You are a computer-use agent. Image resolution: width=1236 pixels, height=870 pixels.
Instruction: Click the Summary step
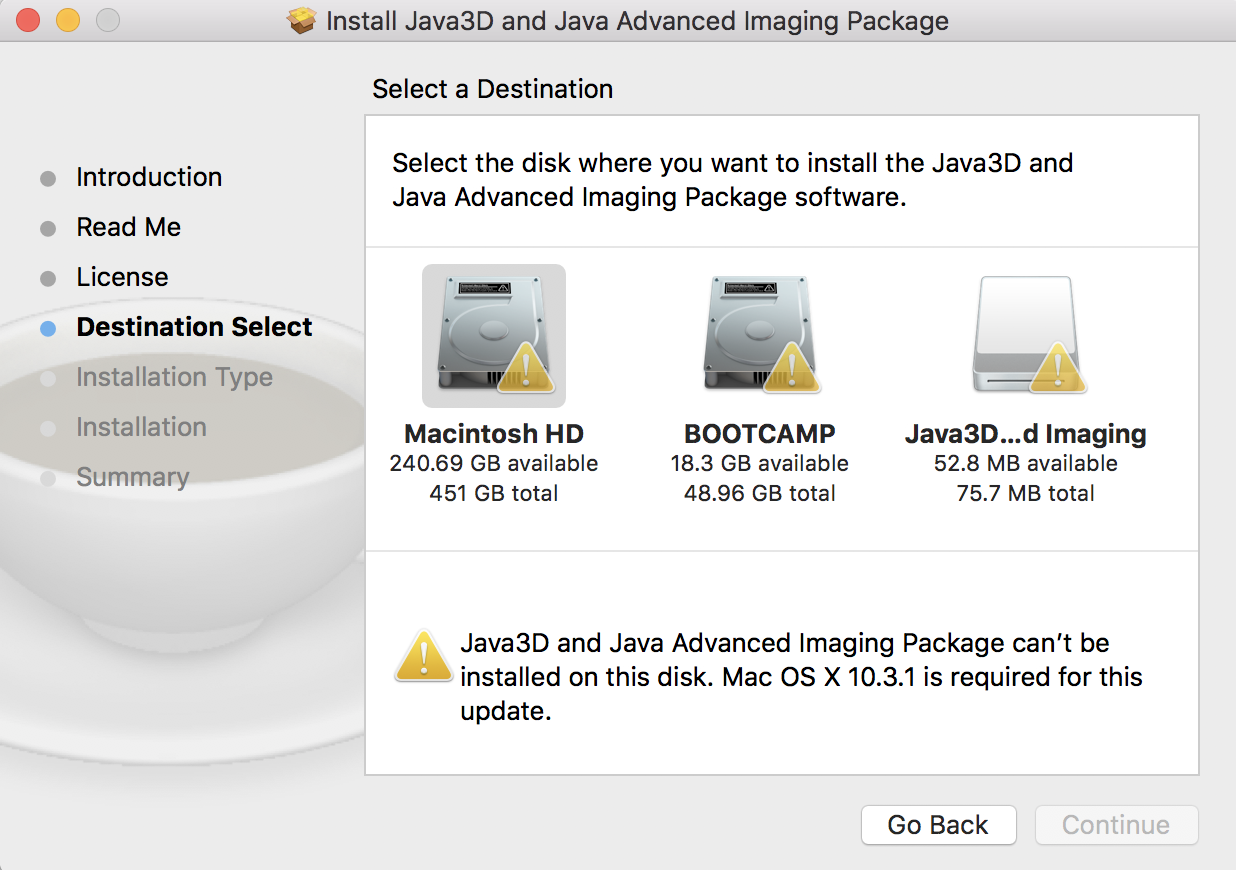[x=132, y=477]
